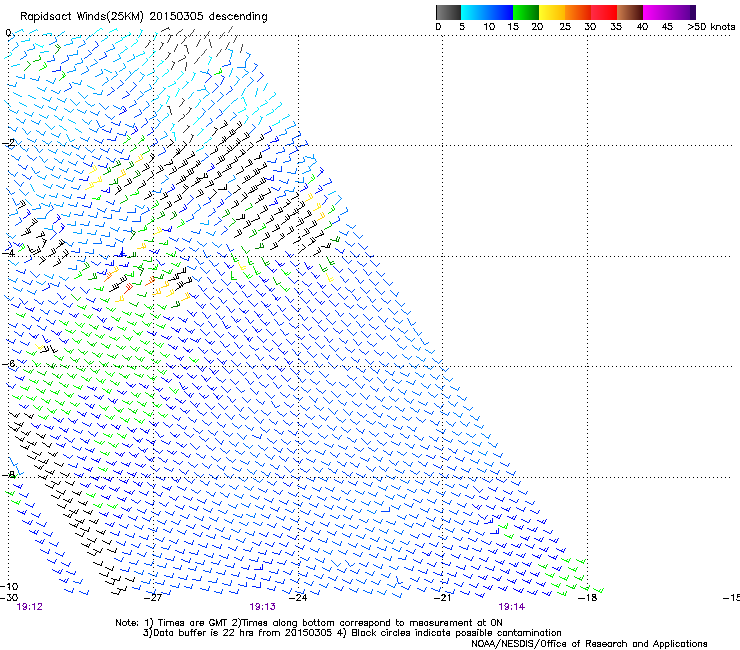
Task: Click the legend tick label '10'
Action: [489, 27]
